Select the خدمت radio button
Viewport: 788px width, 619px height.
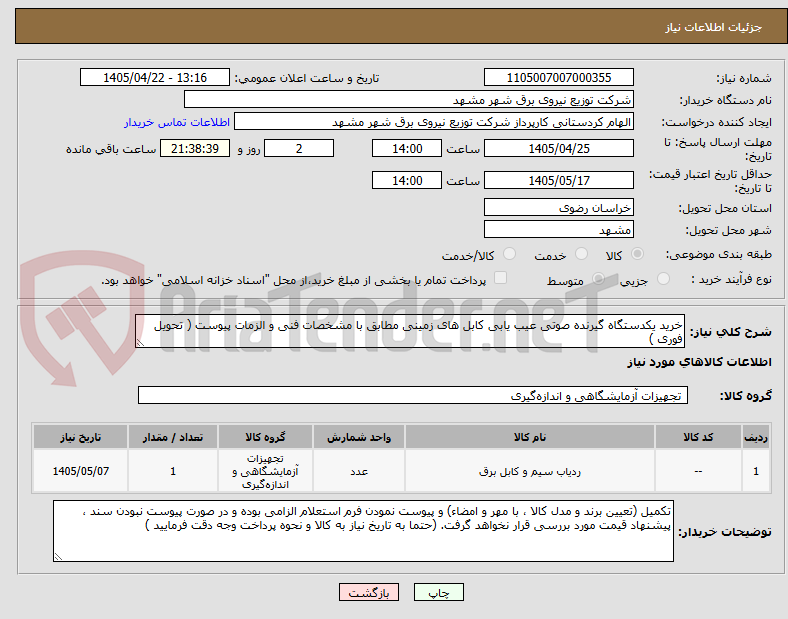point(581,254)
